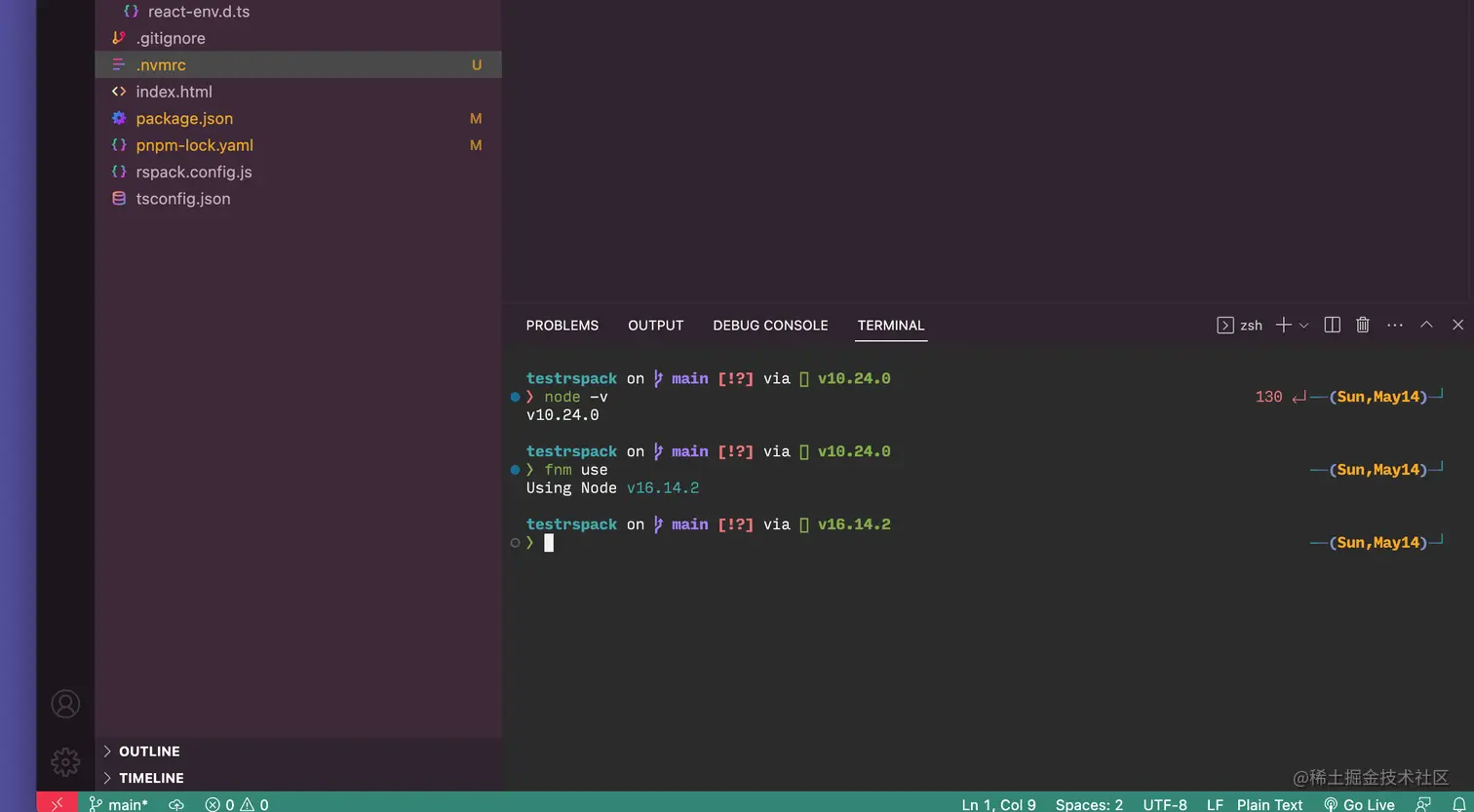Change encoding via UTF-8 status item

pos(1165,804)
